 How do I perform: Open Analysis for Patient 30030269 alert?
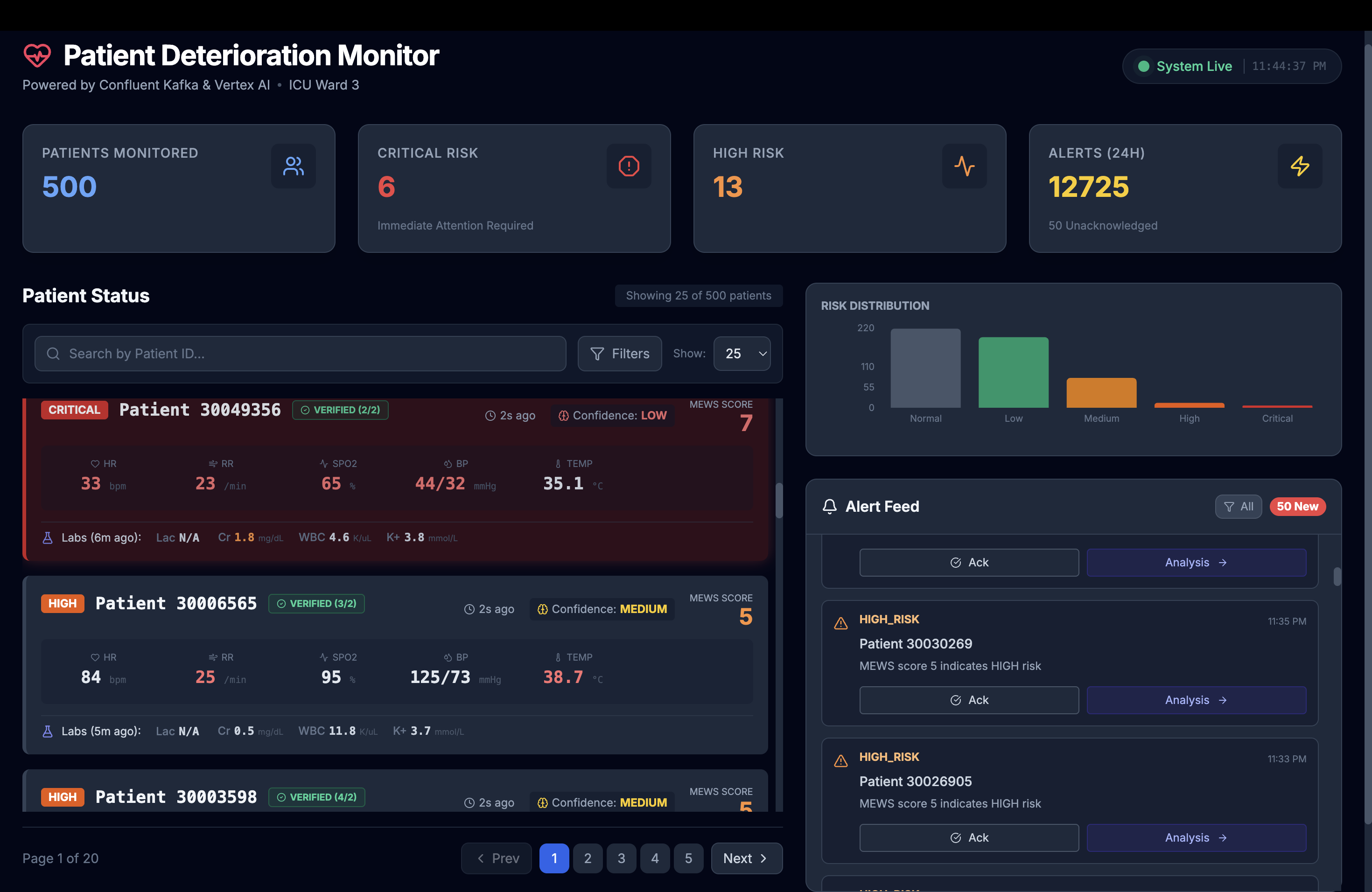pos(1196,699)
